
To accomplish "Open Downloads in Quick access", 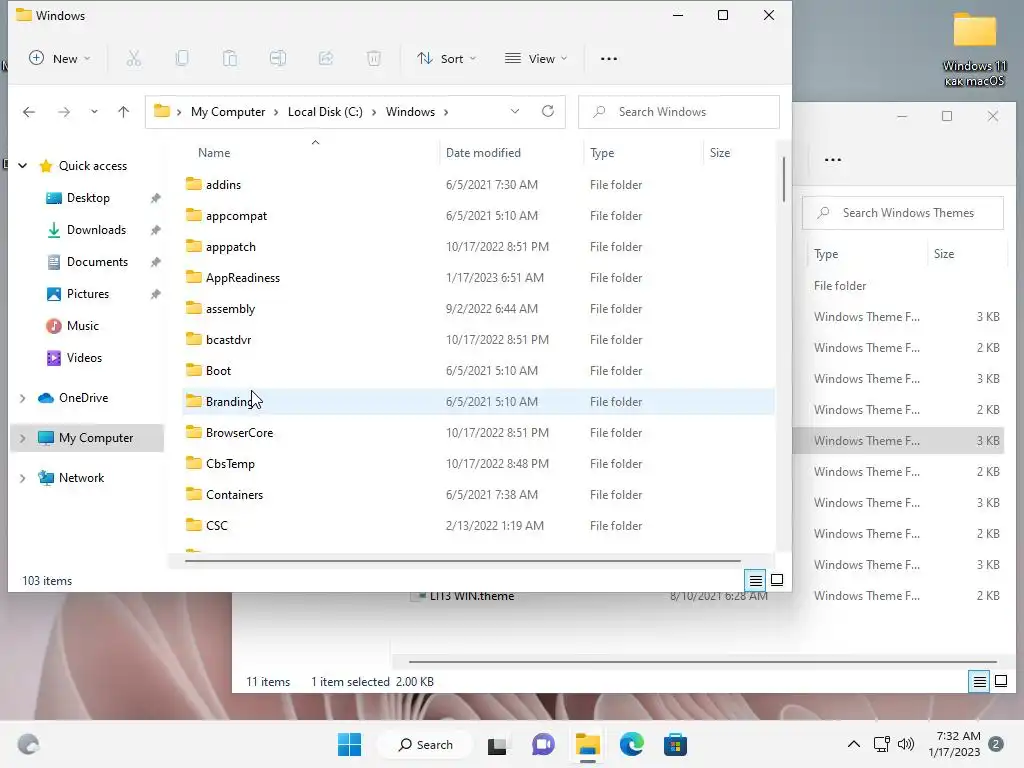I will coord(96,230).
